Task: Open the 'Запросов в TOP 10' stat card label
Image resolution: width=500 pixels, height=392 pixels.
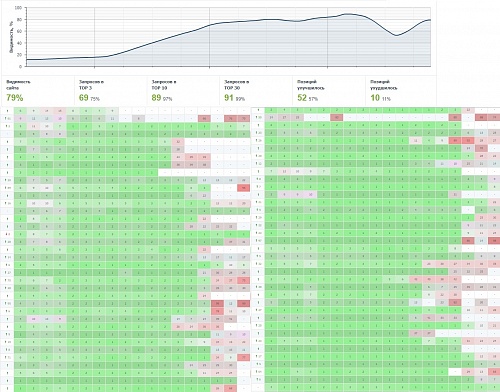Action: click(x=164, y=85)
